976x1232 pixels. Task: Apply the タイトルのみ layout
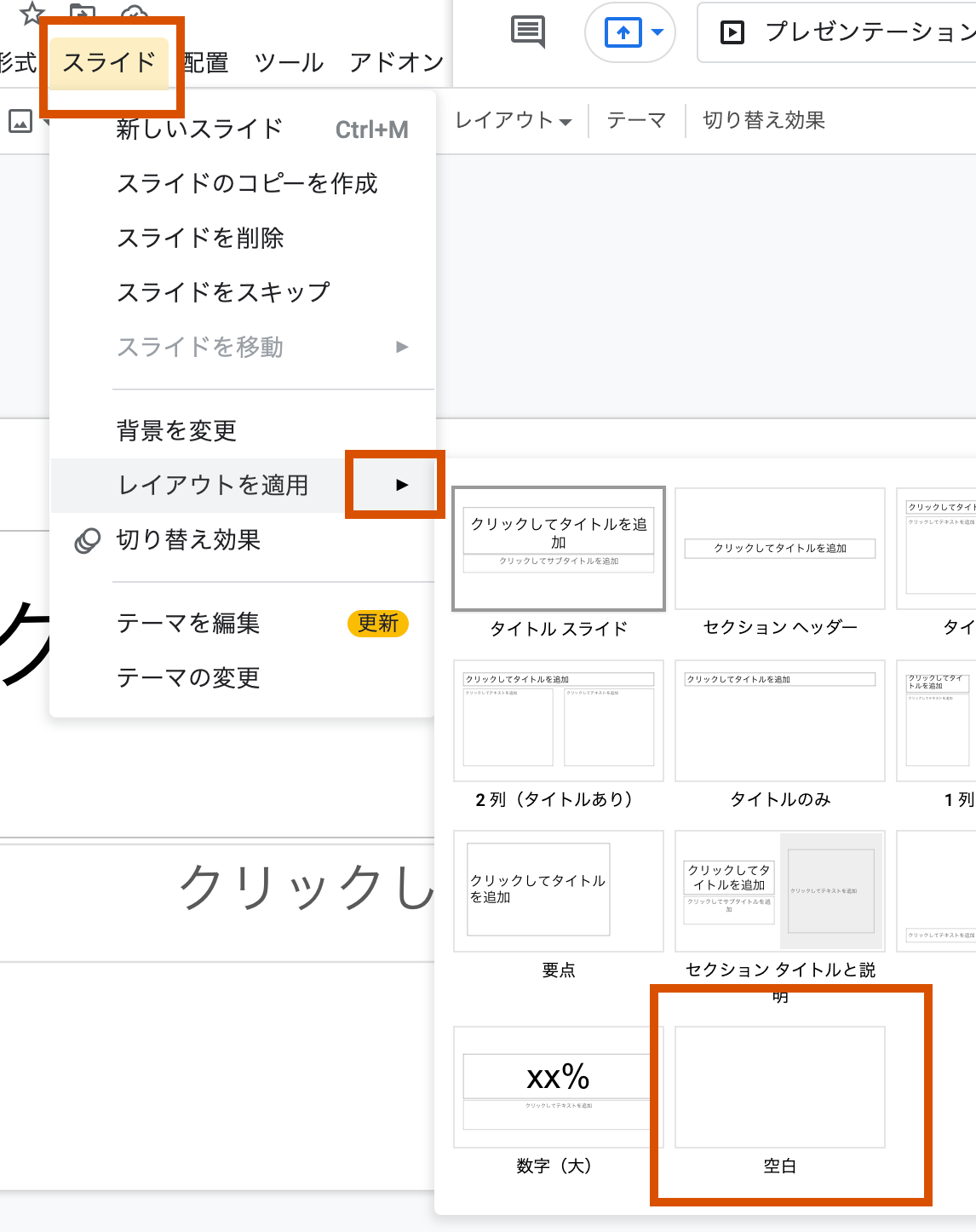coord(780,721)
